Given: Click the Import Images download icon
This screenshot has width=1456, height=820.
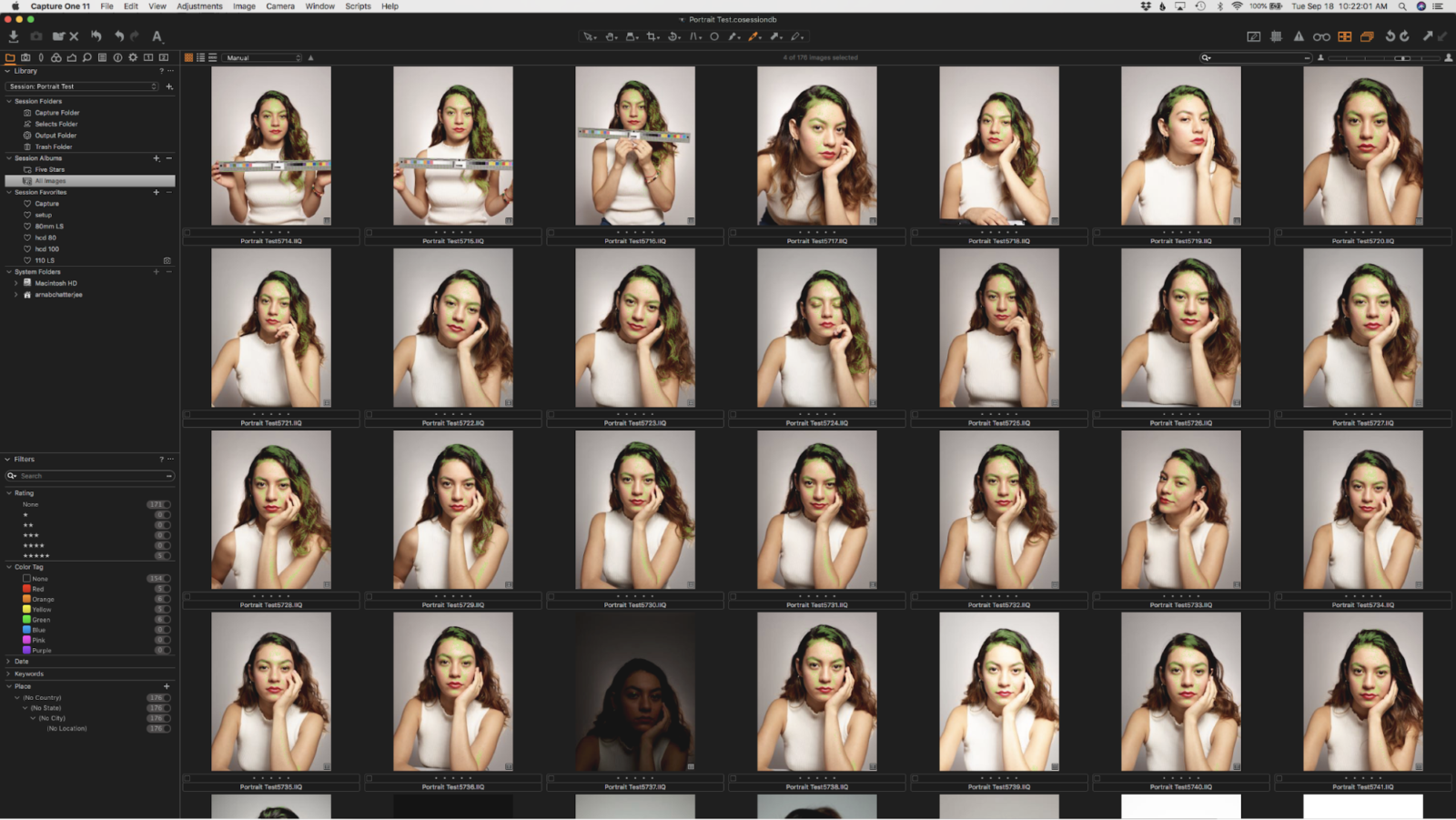Looking at the screenshot, I should 14,36.
